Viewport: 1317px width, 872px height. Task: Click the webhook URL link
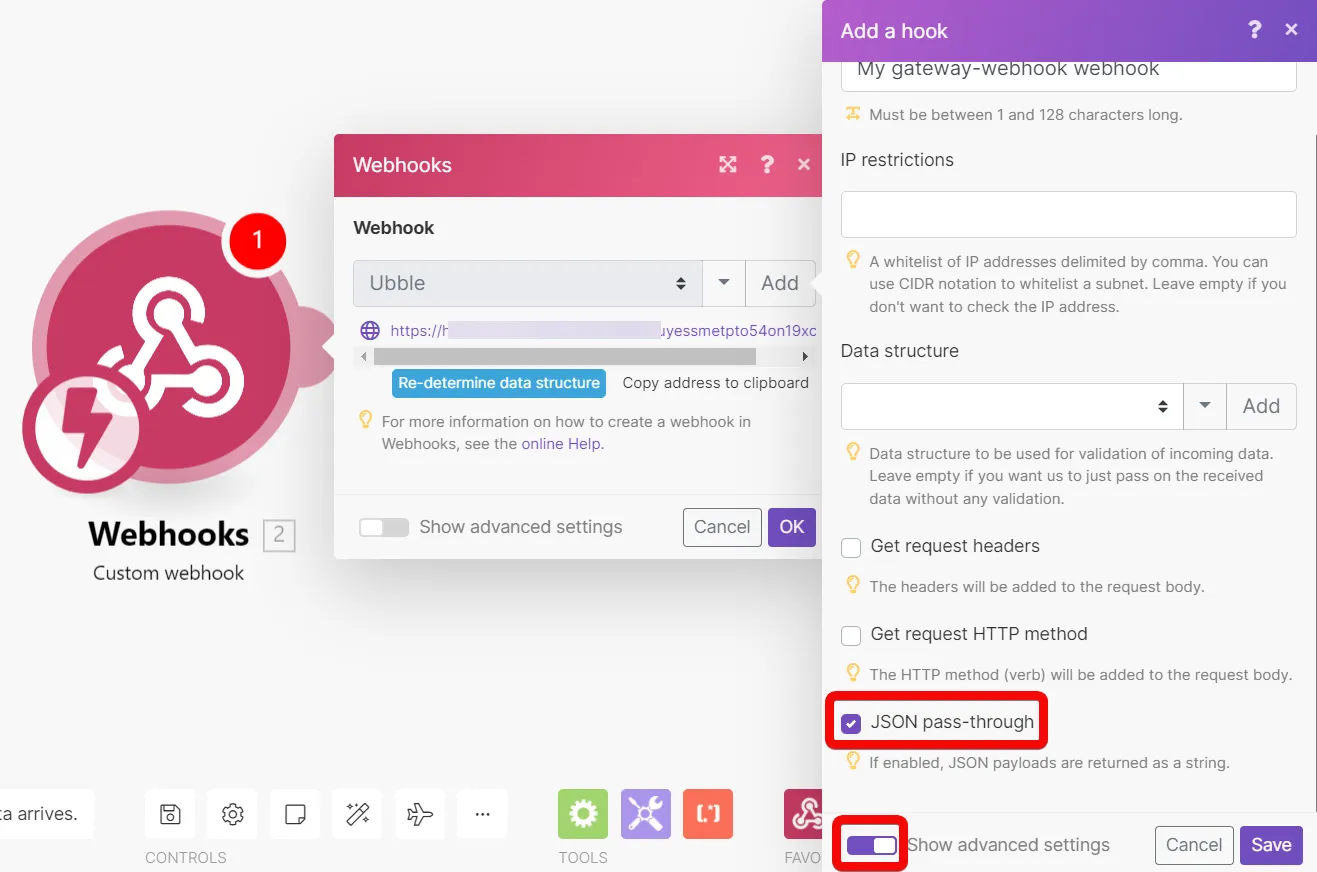click(x=603, y=331)
